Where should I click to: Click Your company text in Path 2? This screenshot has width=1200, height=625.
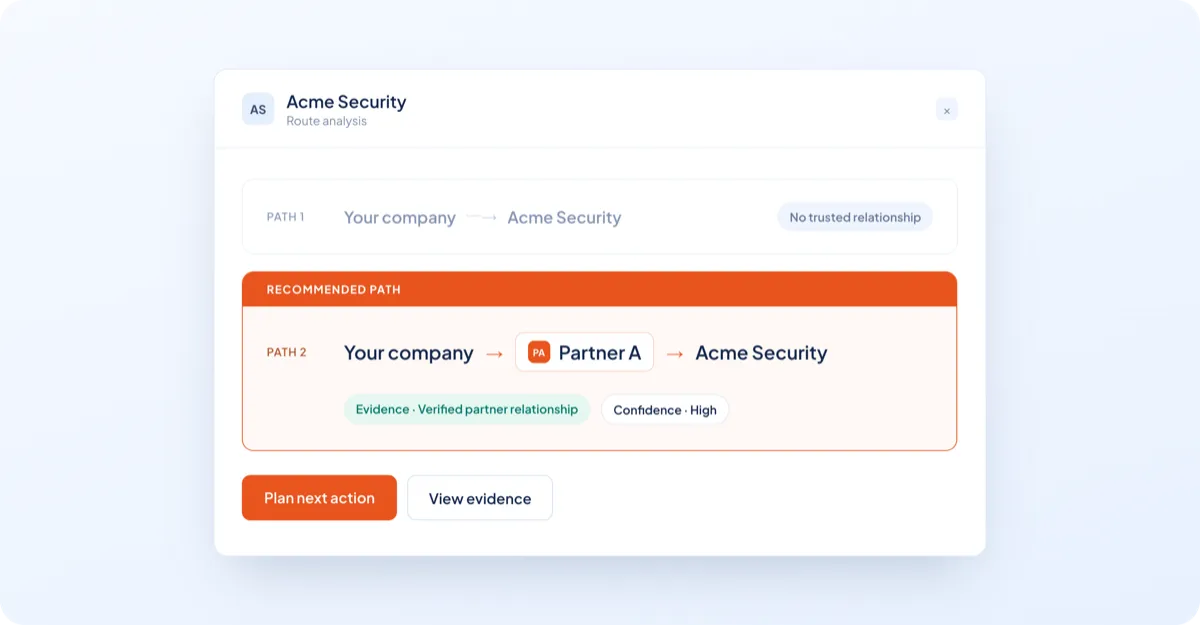coord(408,353)
